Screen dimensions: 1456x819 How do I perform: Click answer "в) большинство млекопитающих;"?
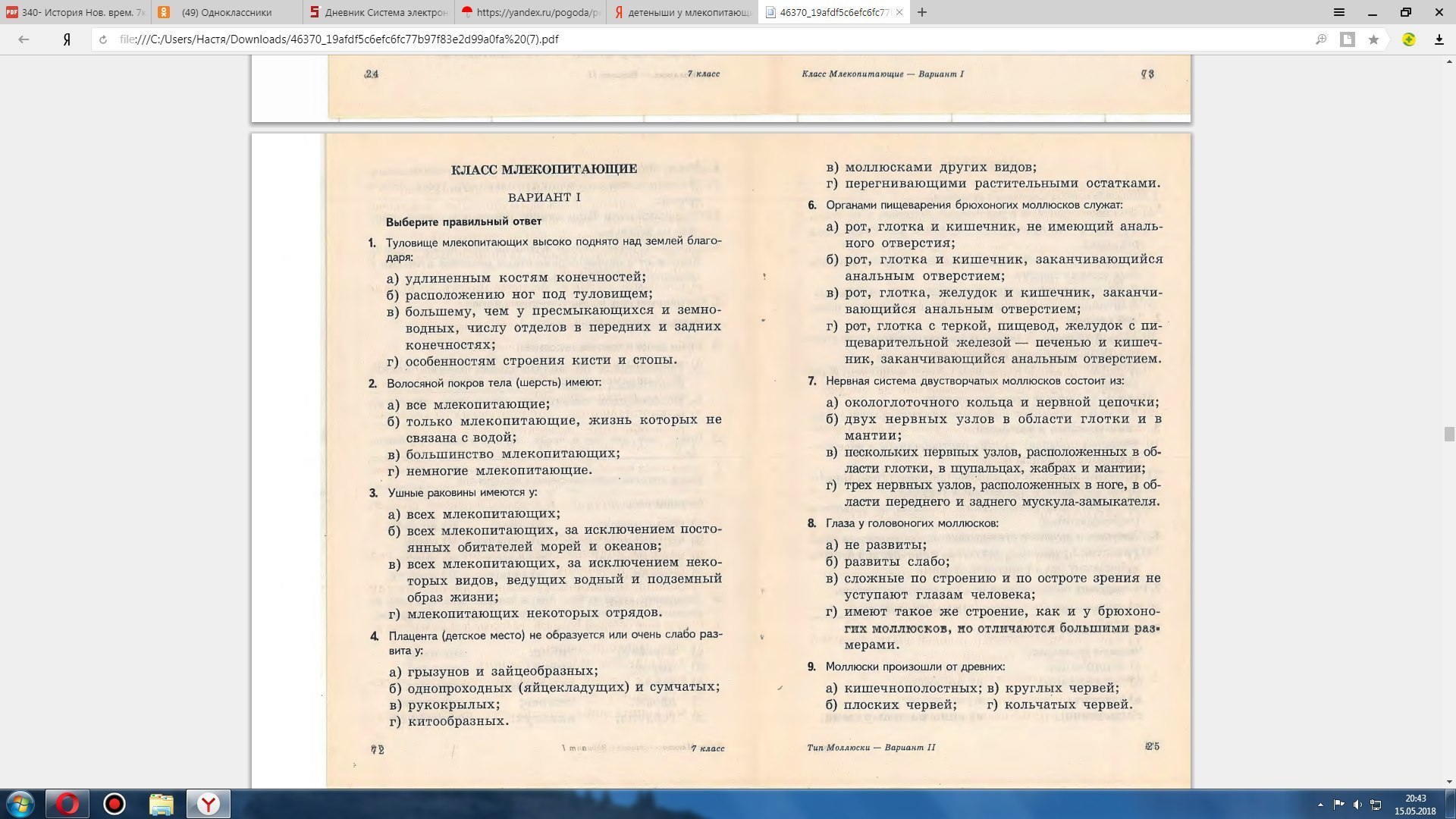click(x=504, y=453)
